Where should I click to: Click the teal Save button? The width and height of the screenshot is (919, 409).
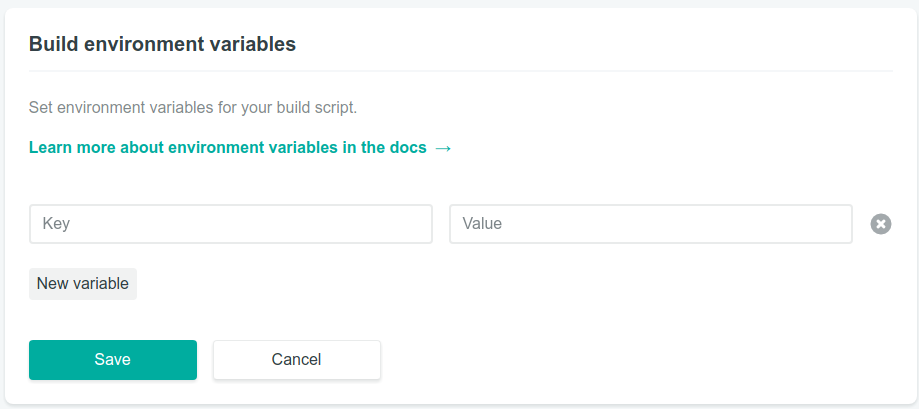coord(113,360)
